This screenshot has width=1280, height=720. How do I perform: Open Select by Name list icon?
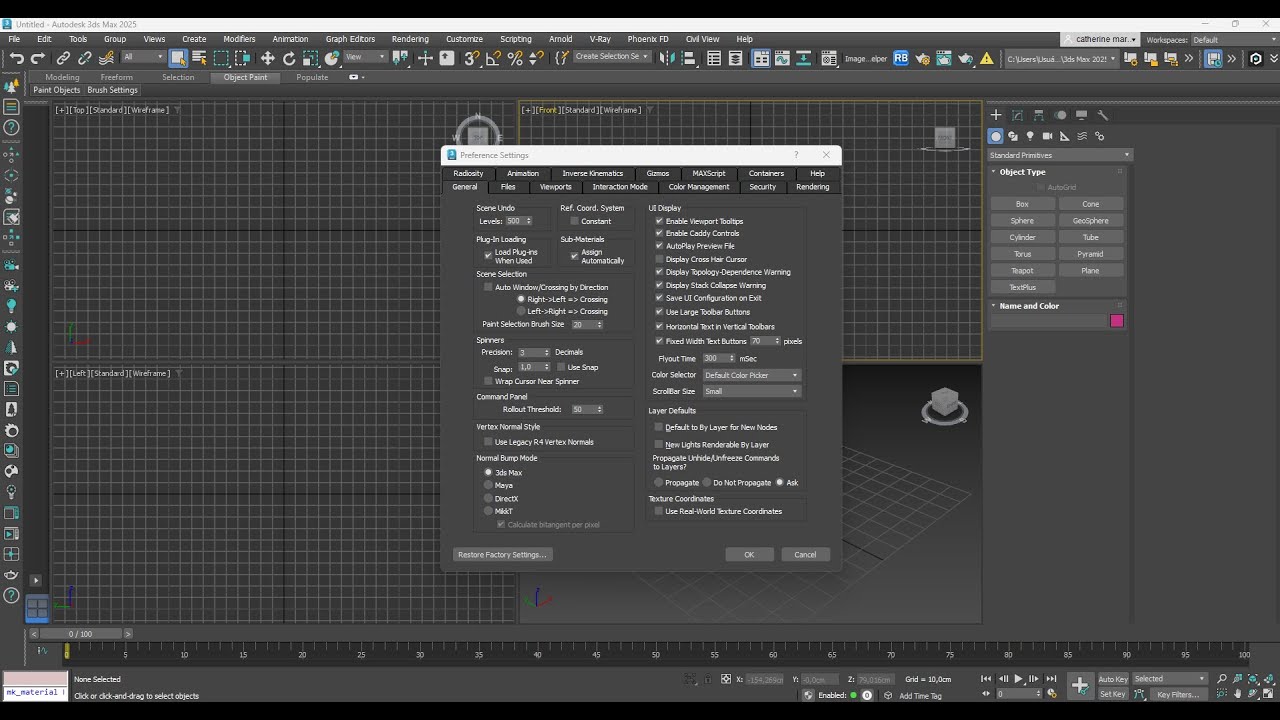click(x=199, y=58)
